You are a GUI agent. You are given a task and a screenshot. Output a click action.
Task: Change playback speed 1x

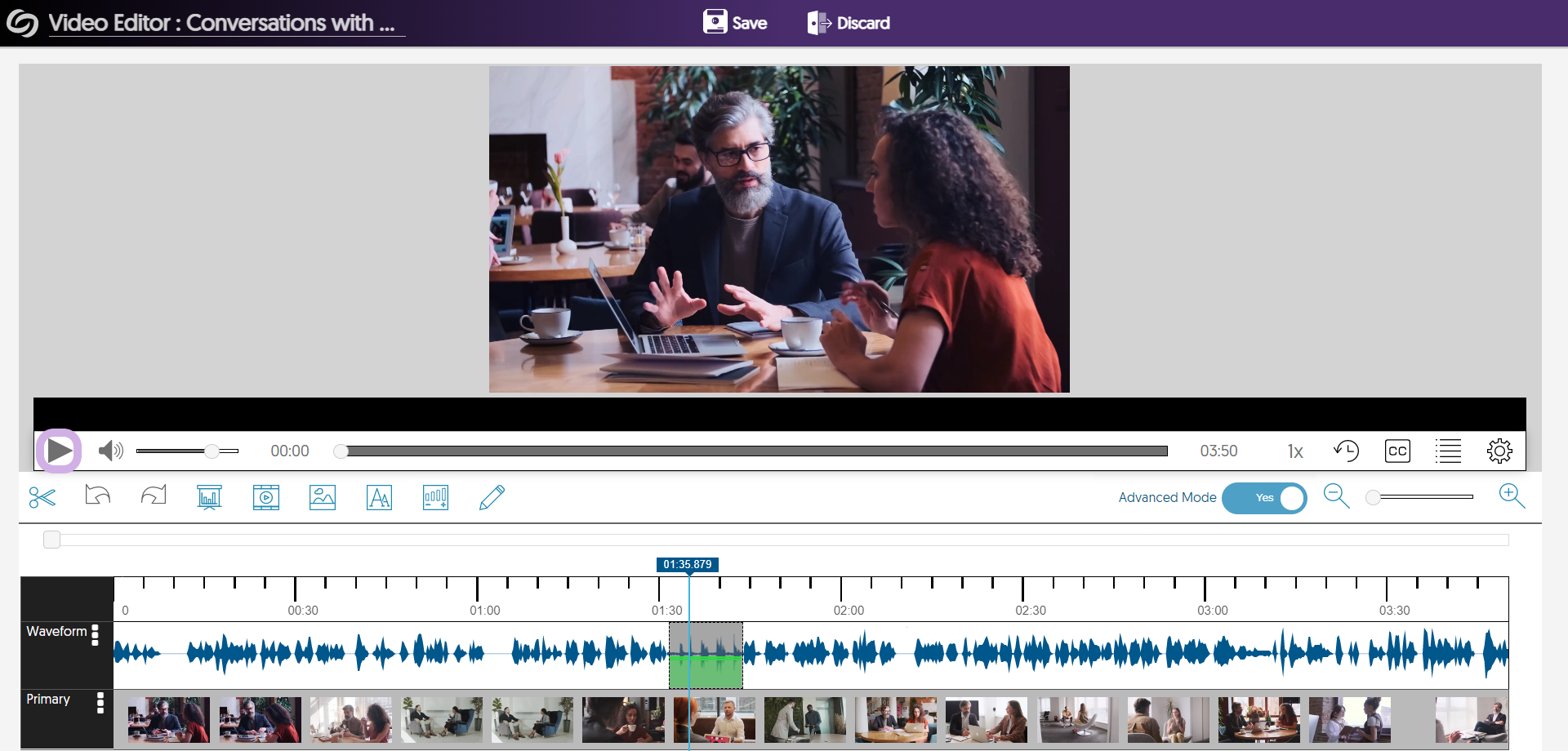pos(1295,451)
